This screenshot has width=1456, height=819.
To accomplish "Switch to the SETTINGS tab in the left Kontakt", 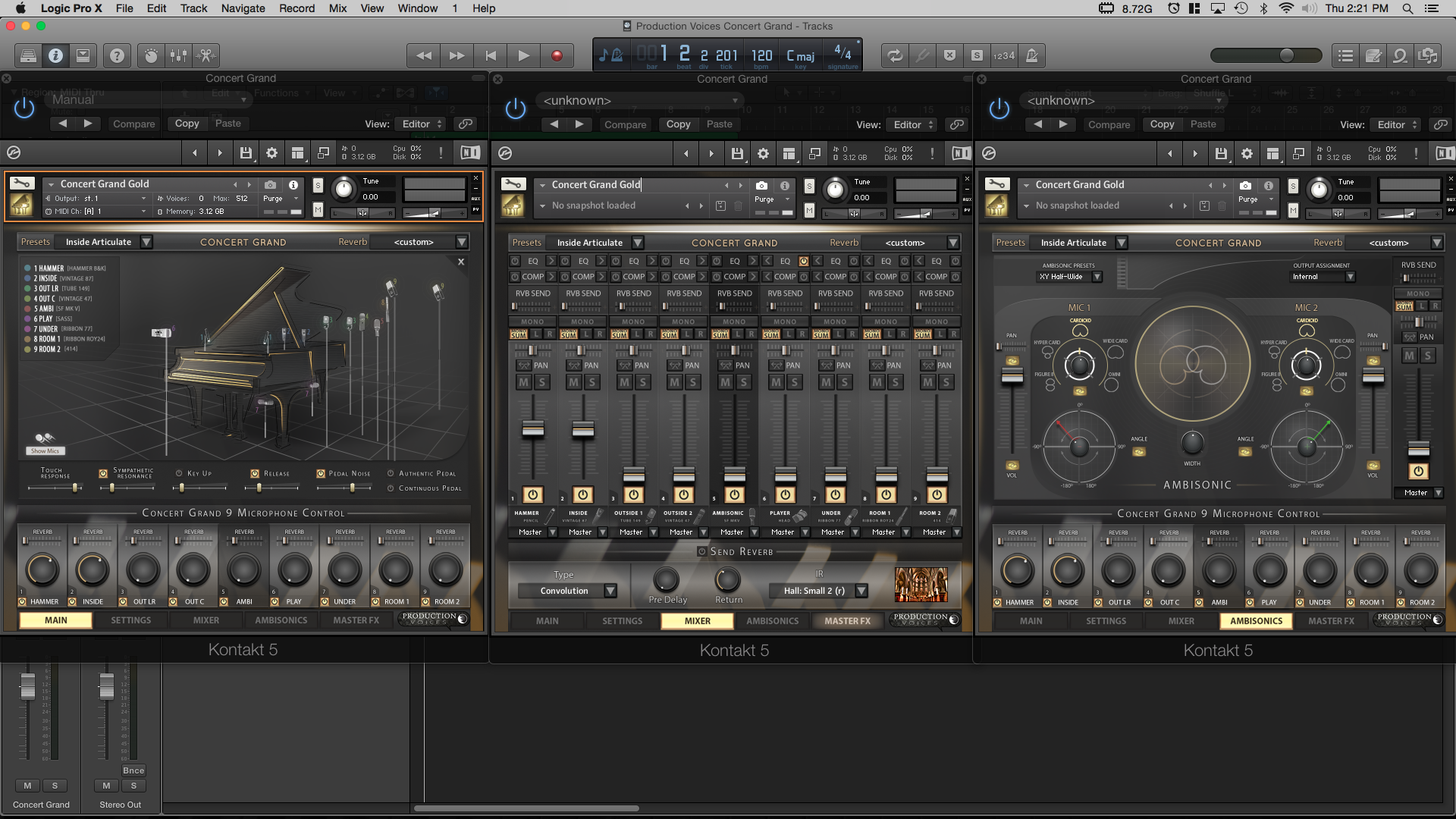I will (130, 620).
